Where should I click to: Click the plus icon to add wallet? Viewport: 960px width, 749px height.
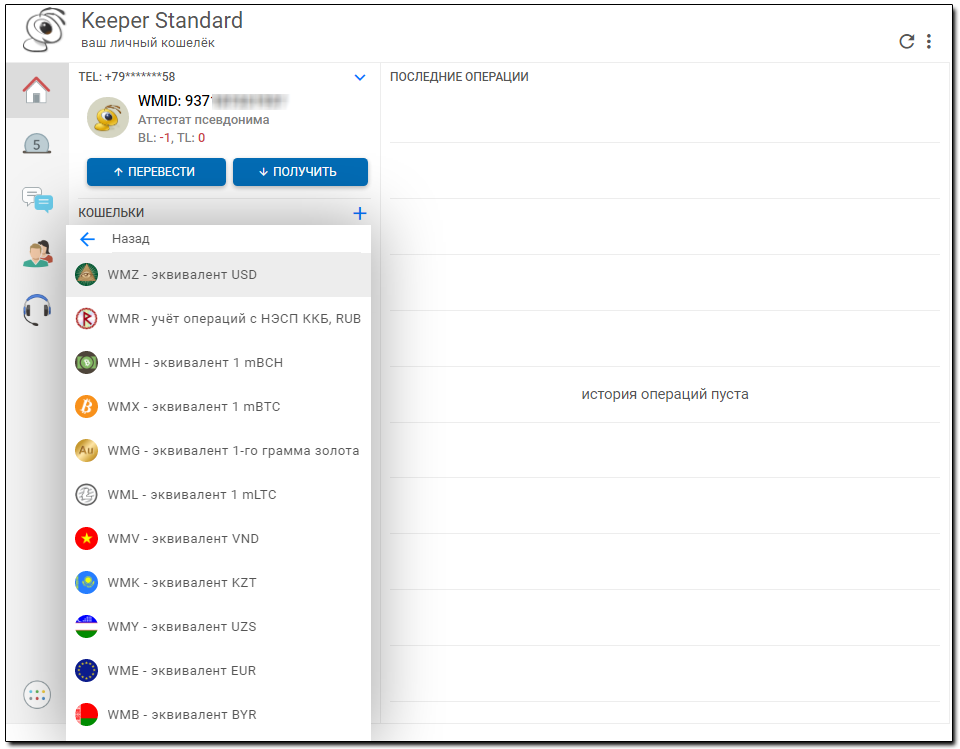click(360, 213)
